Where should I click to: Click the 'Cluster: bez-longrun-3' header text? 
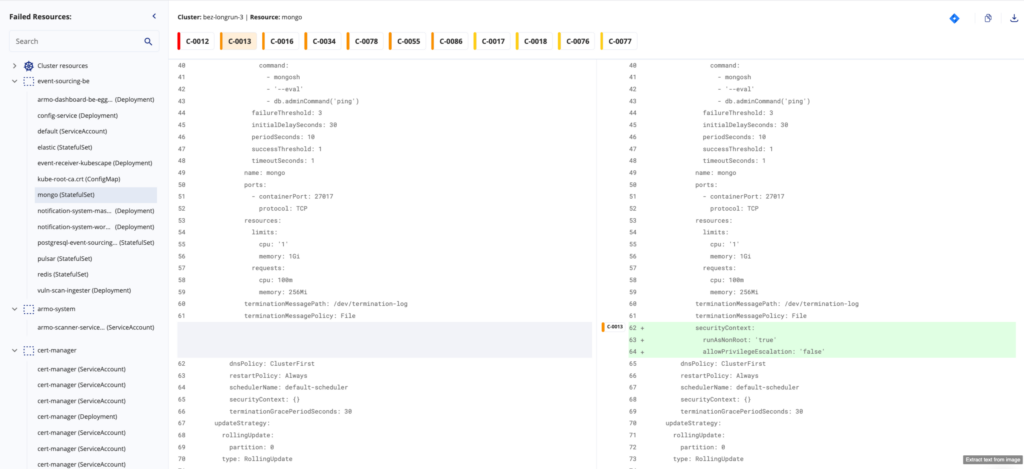(210, 17)
